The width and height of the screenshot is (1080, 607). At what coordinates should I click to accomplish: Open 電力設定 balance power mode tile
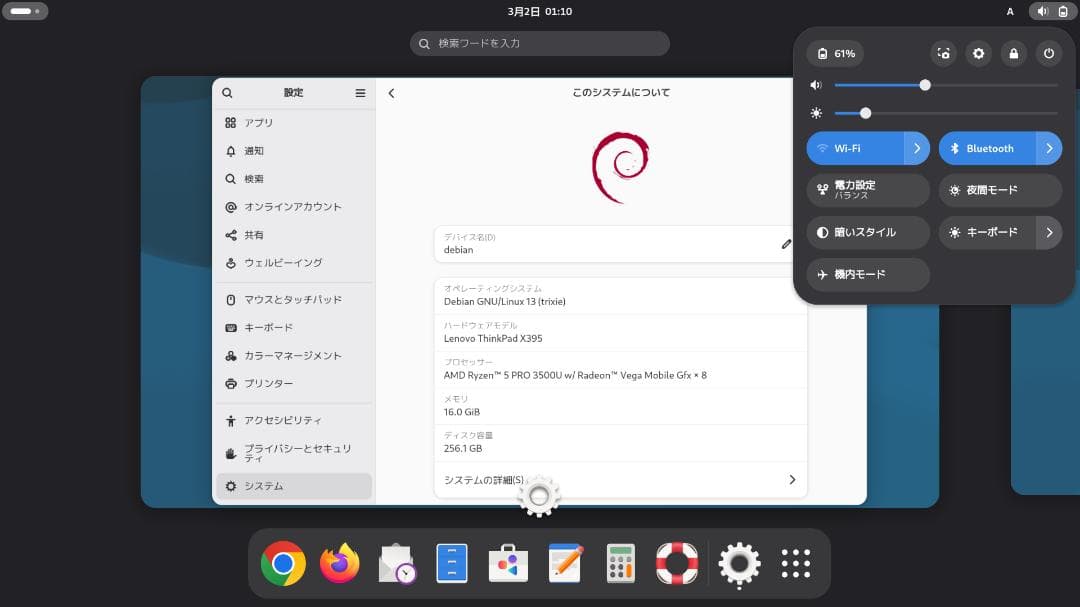[867, 190]
